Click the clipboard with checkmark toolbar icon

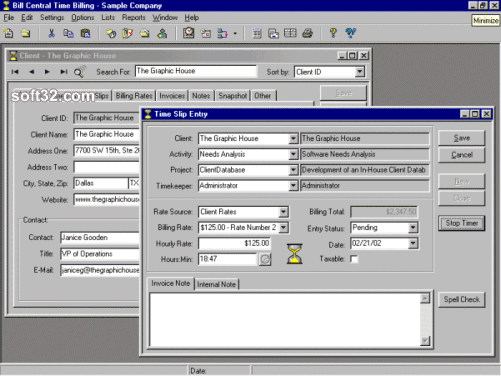(x=128, y=33)
